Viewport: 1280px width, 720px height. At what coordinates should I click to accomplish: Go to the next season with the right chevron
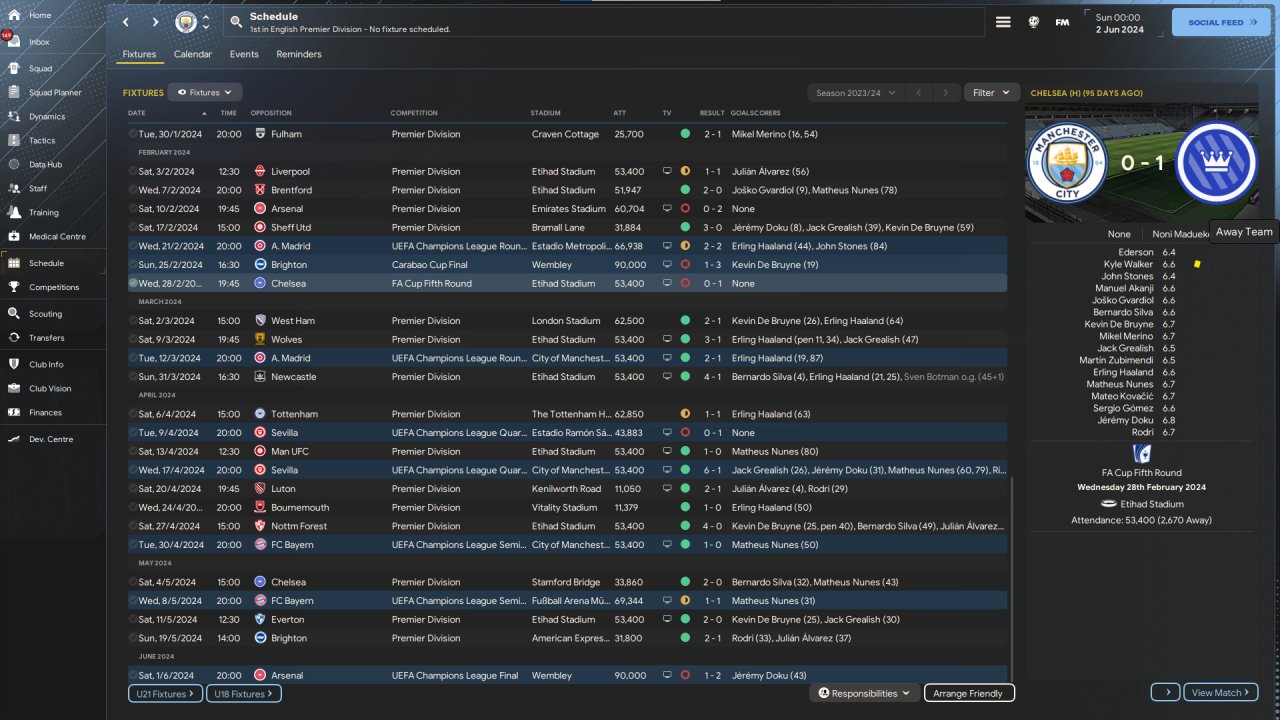click(946, 92)
